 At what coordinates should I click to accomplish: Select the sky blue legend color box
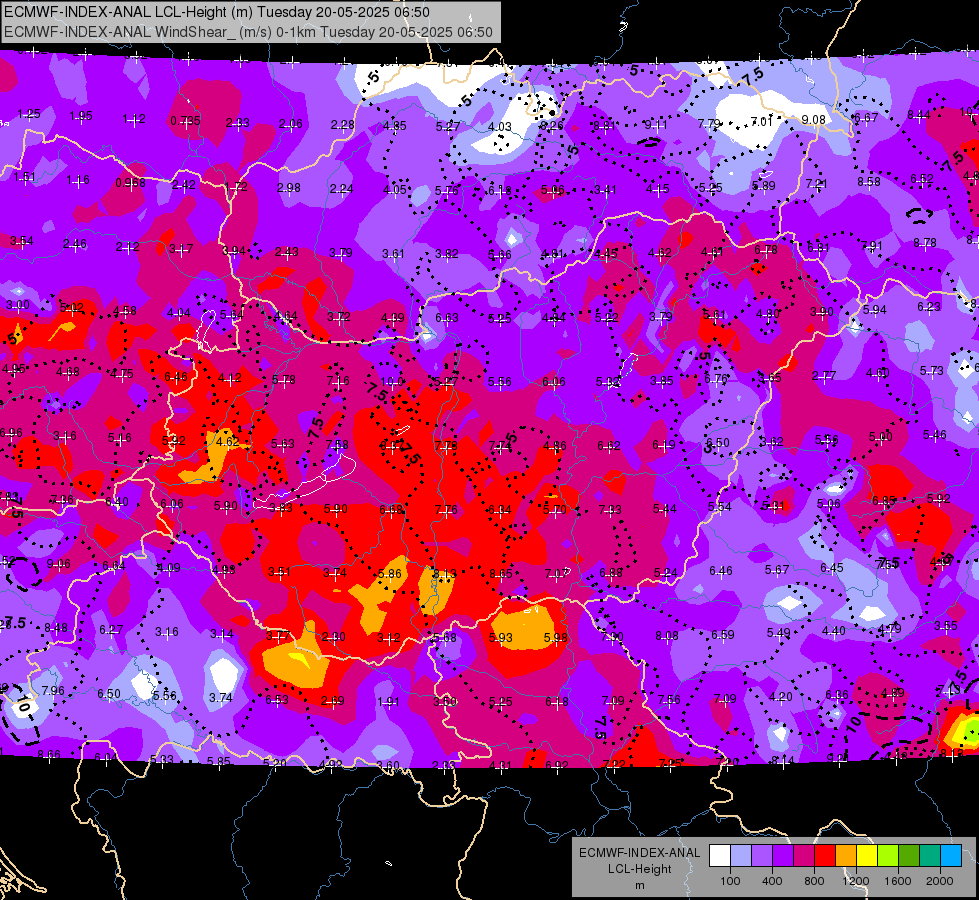[951, 856]
